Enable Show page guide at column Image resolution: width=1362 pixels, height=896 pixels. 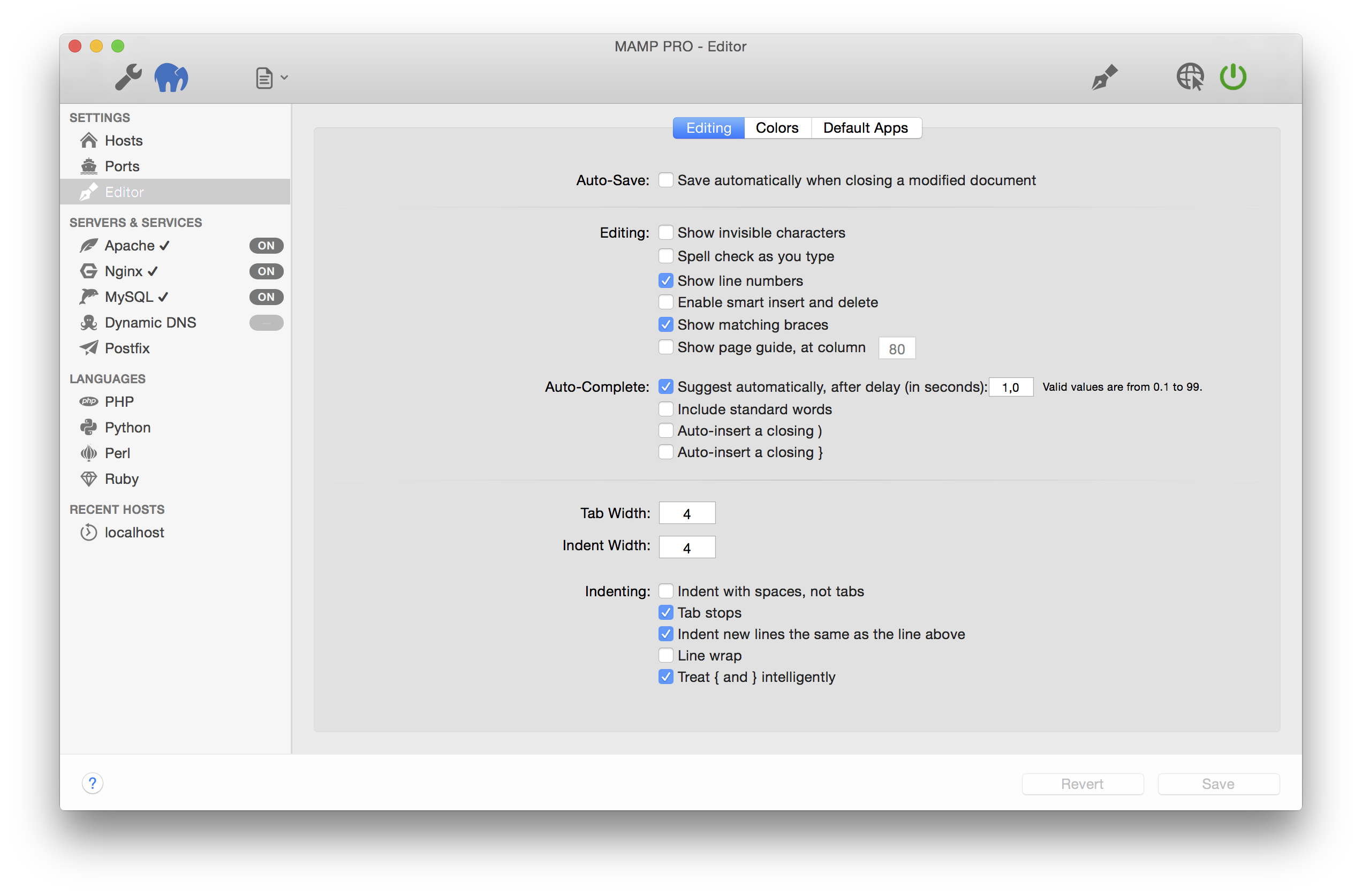[665, 347]
